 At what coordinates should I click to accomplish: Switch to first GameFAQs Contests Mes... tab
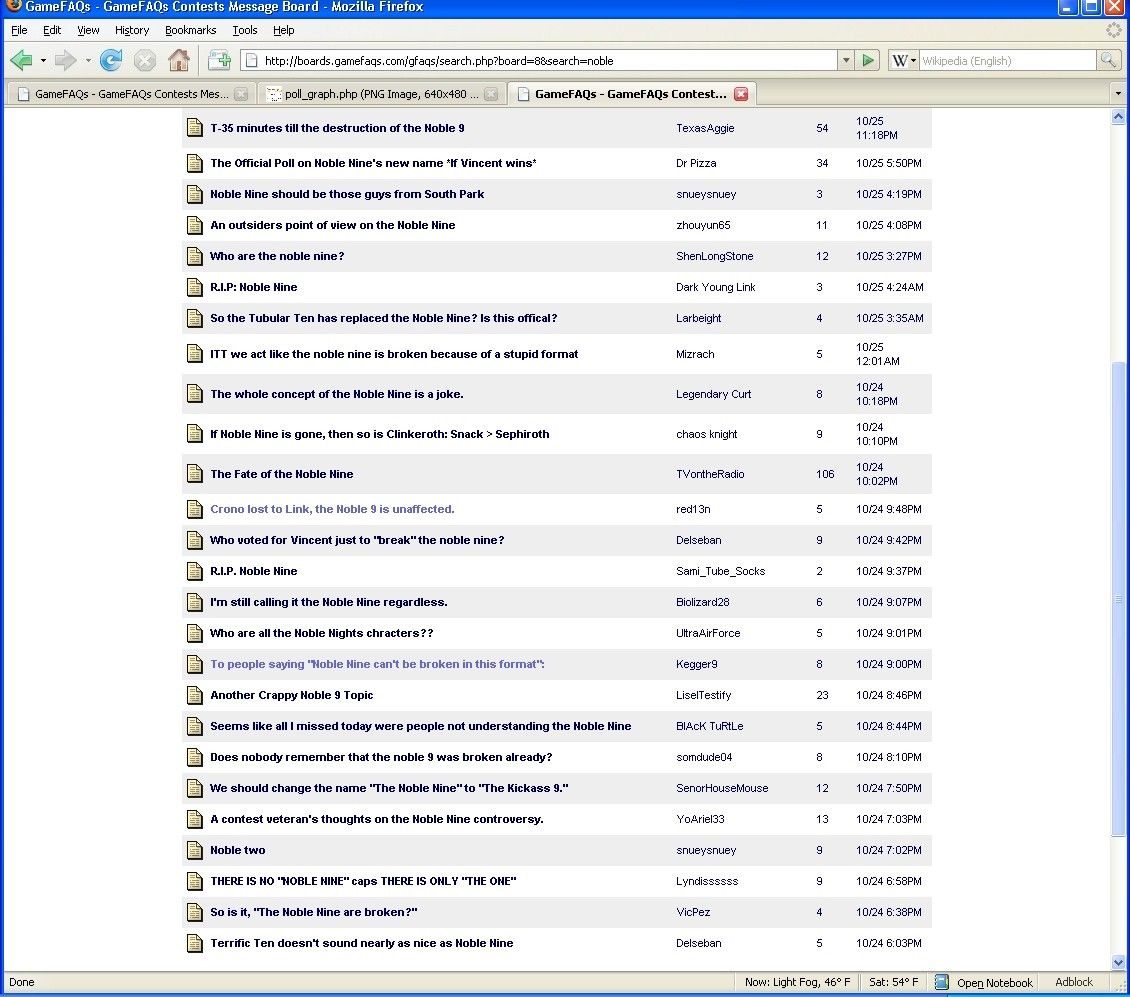(131, 94)
